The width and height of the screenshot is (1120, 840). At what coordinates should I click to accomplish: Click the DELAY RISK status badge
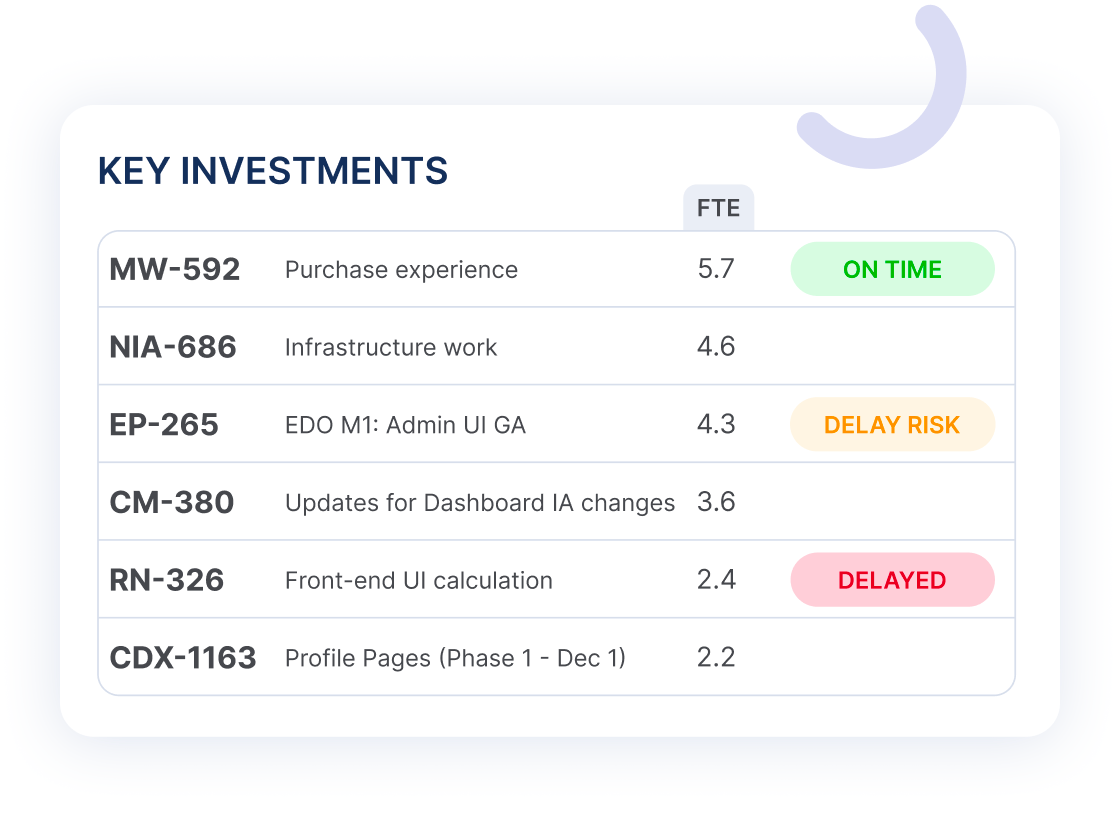892,424
